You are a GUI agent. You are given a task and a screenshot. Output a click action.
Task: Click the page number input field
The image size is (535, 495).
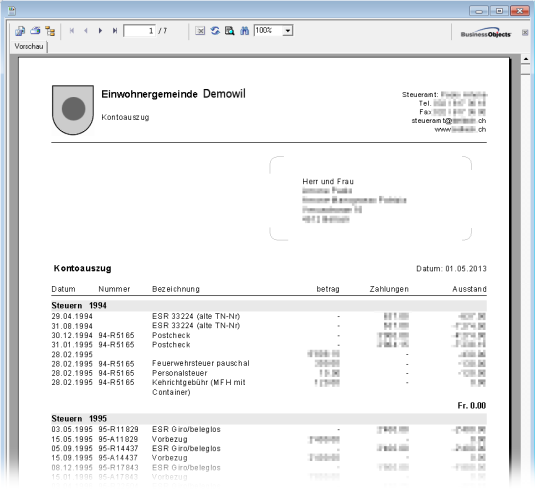[x=139, y=31]
